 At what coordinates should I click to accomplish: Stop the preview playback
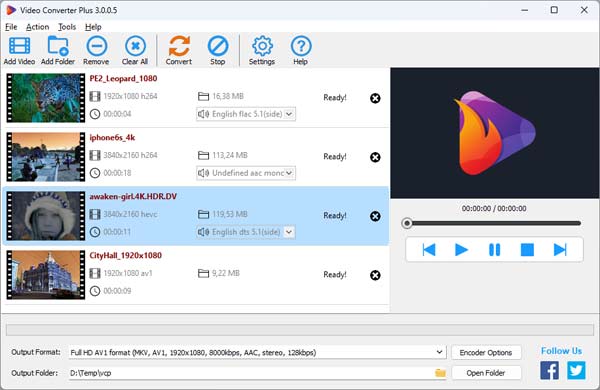coord(527,250)
